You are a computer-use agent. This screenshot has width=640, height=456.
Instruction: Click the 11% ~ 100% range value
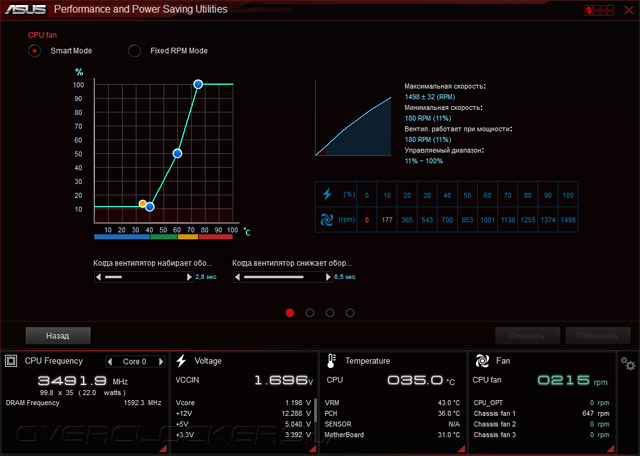pyautogui.click(x=424, y=161)
